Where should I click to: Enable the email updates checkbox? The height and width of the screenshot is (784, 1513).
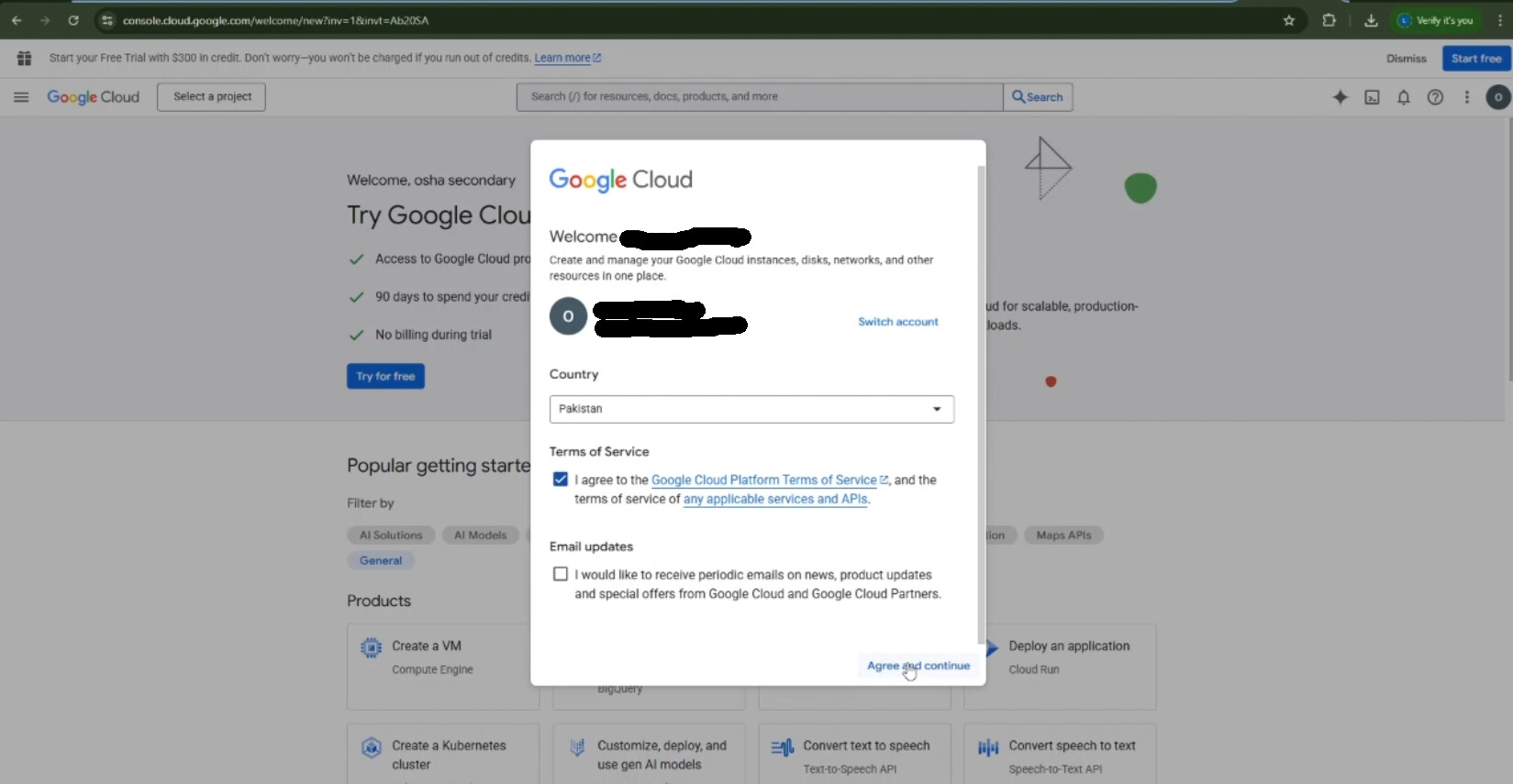click(x=561, y=574)
